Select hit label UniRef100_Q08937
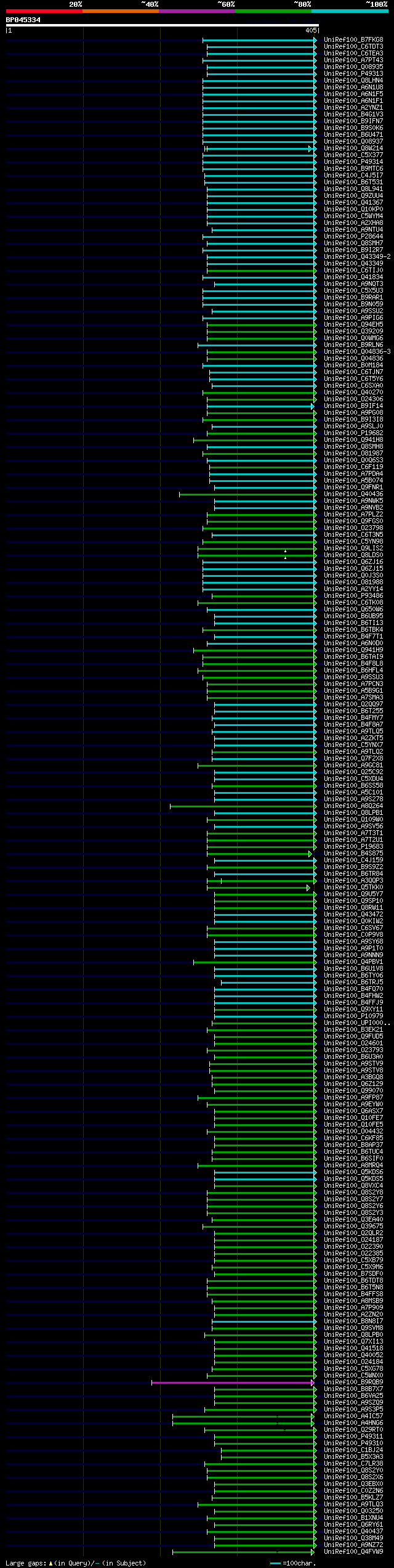 click(x=353, y=142)
